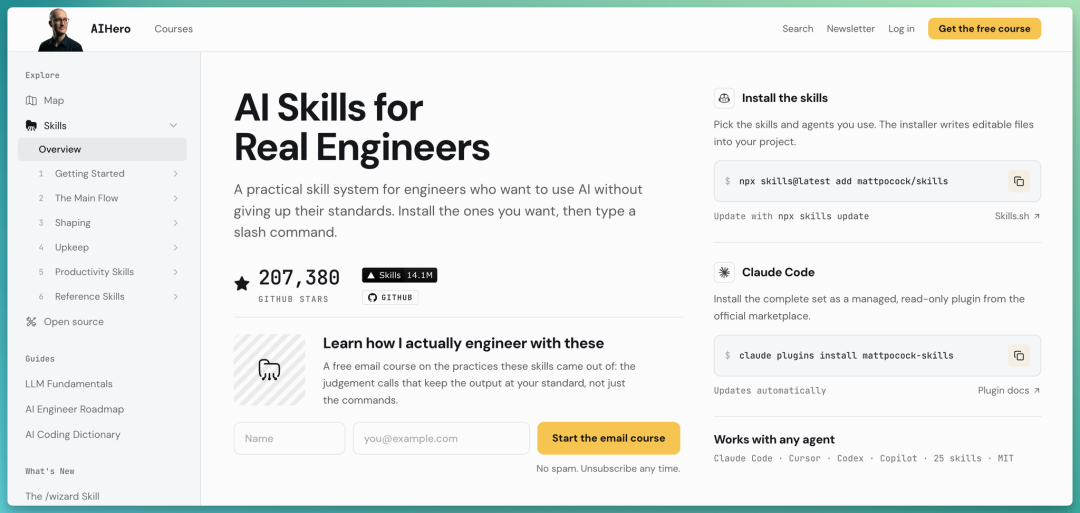Click the Claude Code starburst icon
Image resolution: width=1080 pixels, height=513 pixels.
pyautogui.click(x=724, y=272)
